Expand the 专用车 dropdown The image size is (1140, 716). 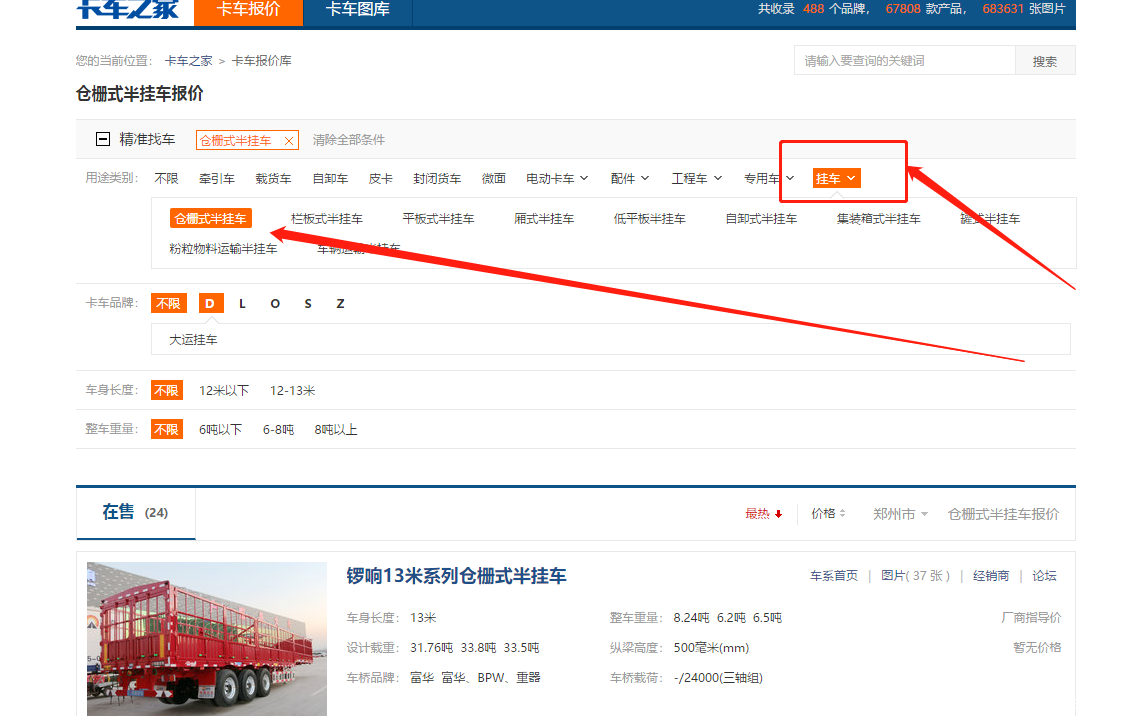tap(768, 178)
